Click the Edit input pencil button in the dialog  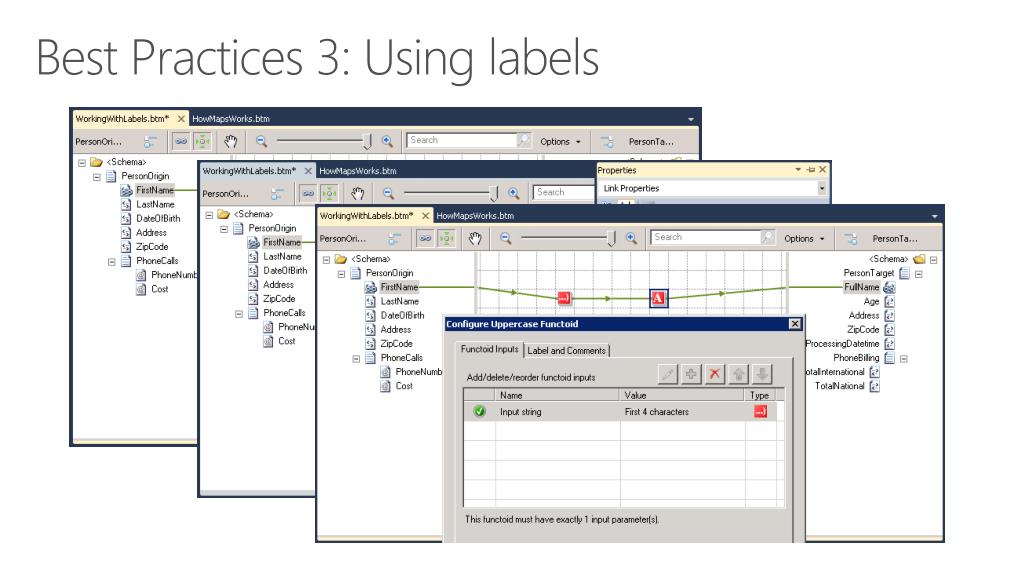click(x=667, y=374)
